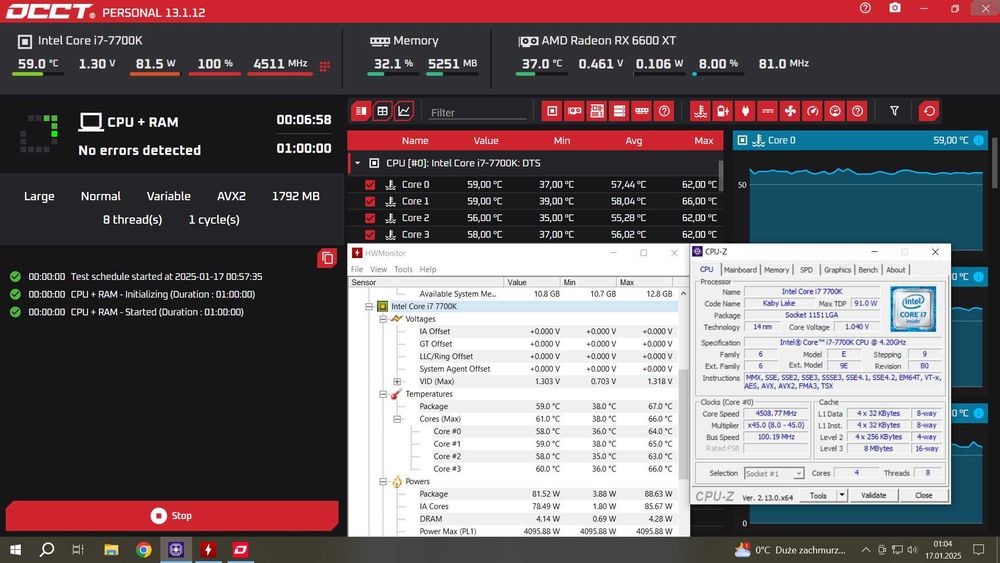This screenshot has height=563, width=1000.
Task: Uncheck Core 3 sensor checkbox
Action: click(x=370, y=235)
